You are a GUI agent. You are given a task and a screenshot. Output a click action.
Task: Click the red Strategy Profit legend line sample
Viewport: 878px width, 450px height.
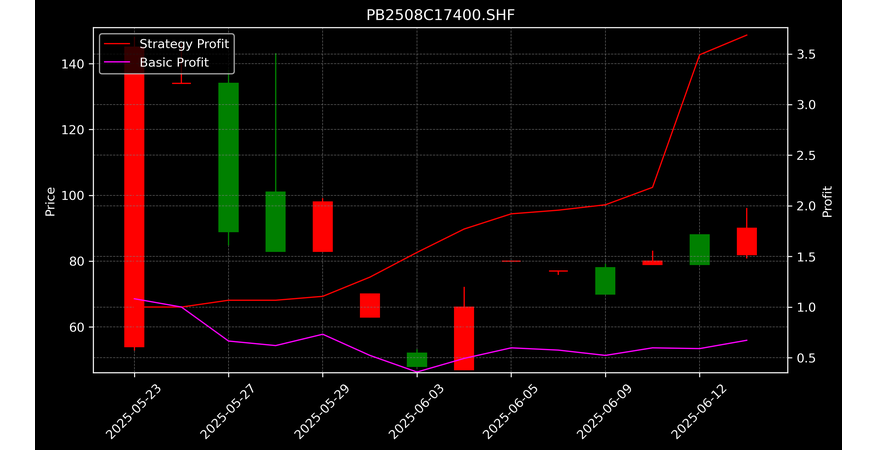pos(117,44)
